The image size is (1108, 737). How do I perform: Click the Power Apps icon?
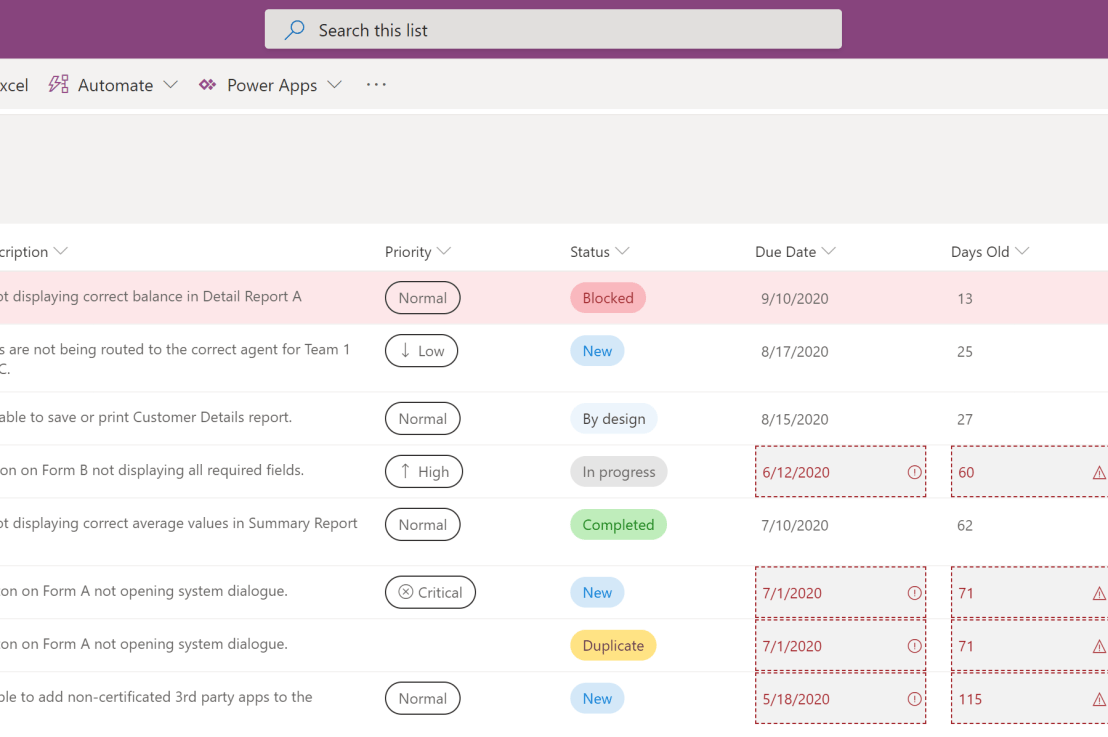[207, 84]
